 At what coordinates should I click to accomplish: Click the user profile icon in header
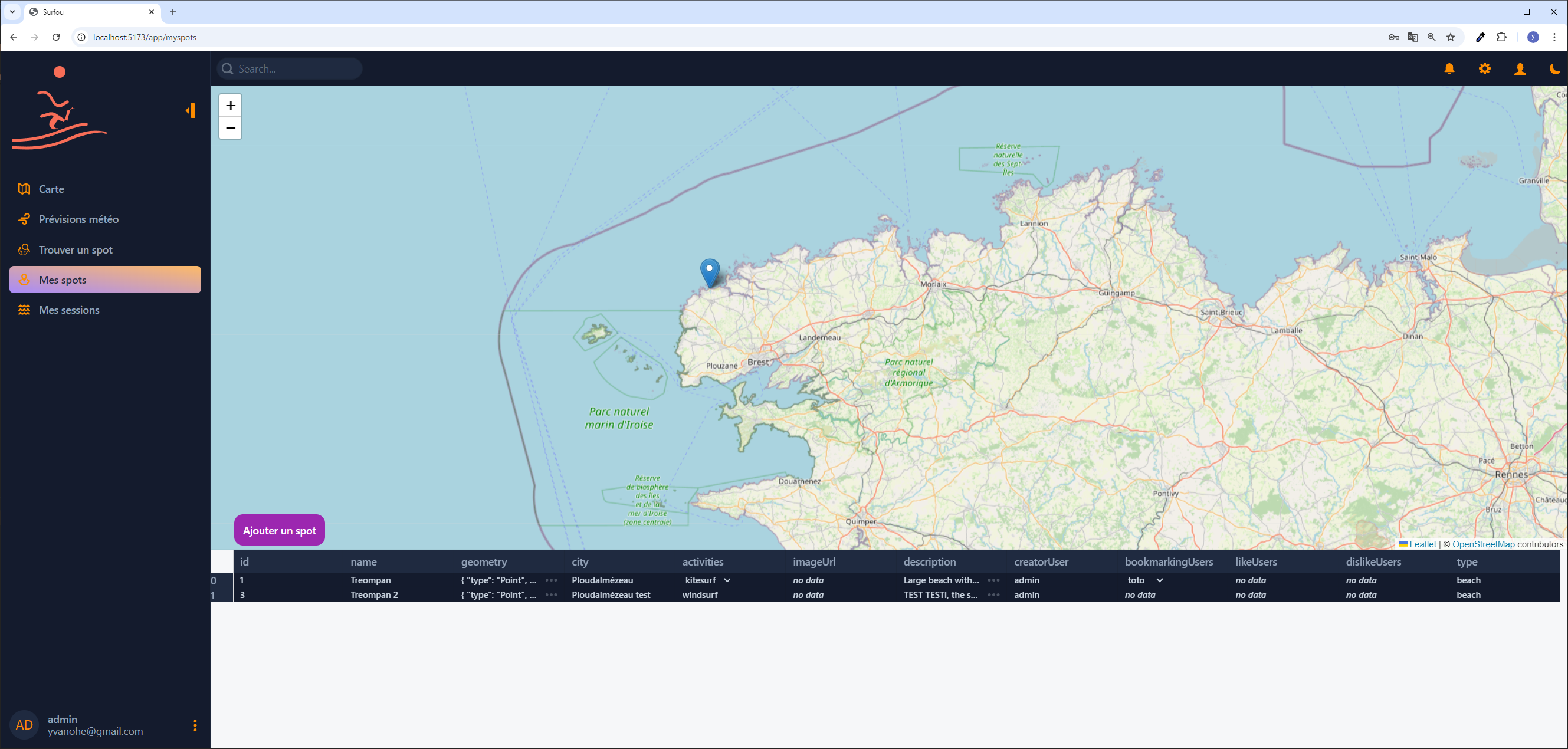point(1520,69)
